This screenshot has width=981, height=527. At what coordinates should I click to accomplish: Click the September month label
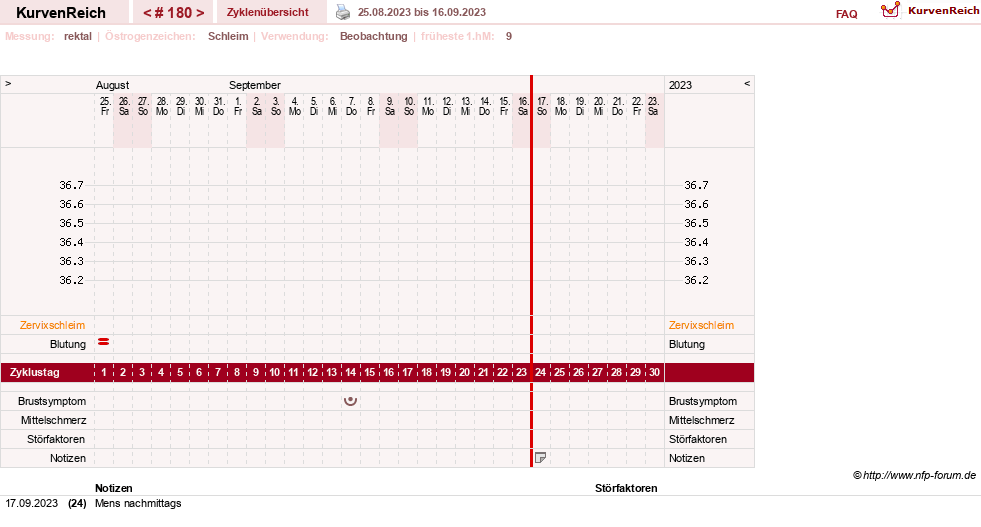point(255,85)
